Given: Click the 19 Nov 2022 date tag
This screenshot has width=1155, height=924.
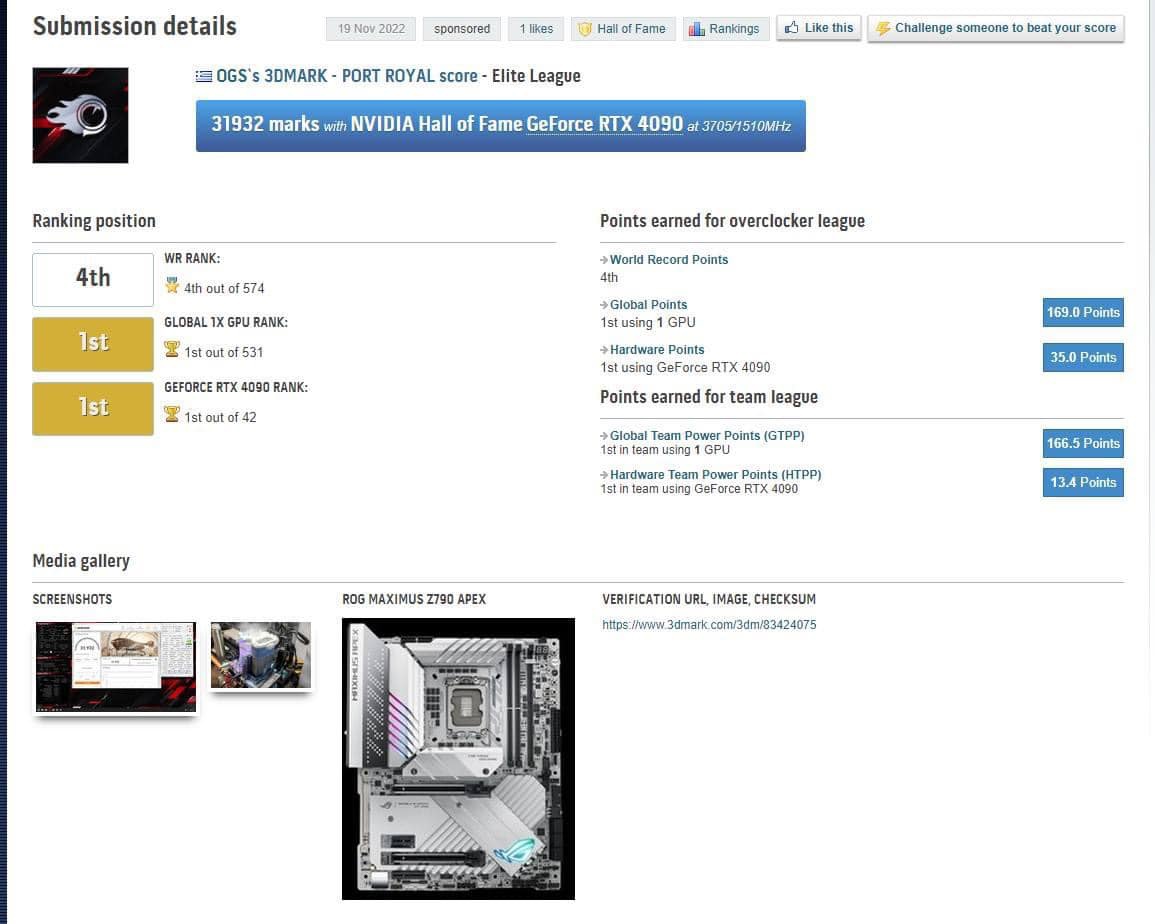Looking at the screenshot, I should [x=371, y=29].
